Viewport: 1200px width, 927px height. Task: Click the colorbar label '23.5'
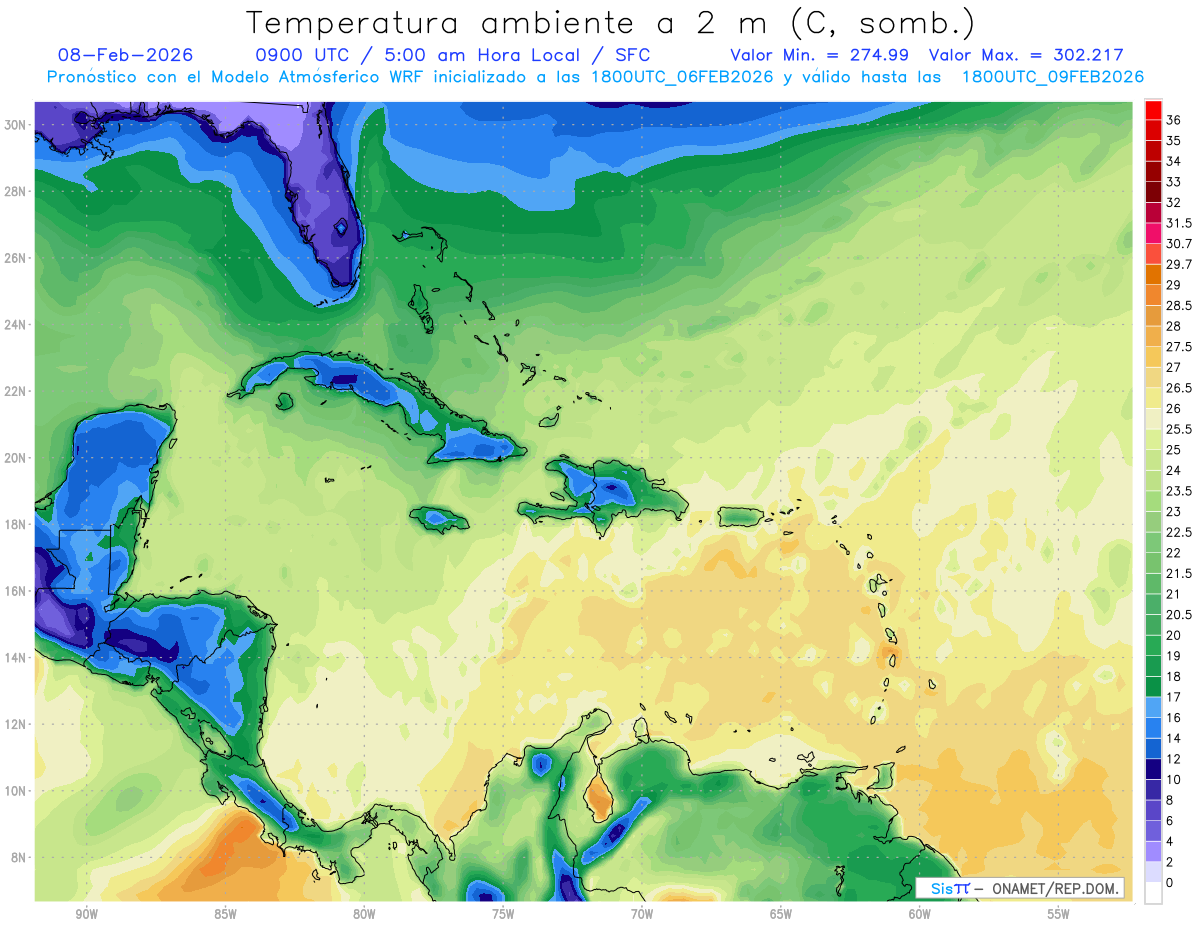[1179, 491]
